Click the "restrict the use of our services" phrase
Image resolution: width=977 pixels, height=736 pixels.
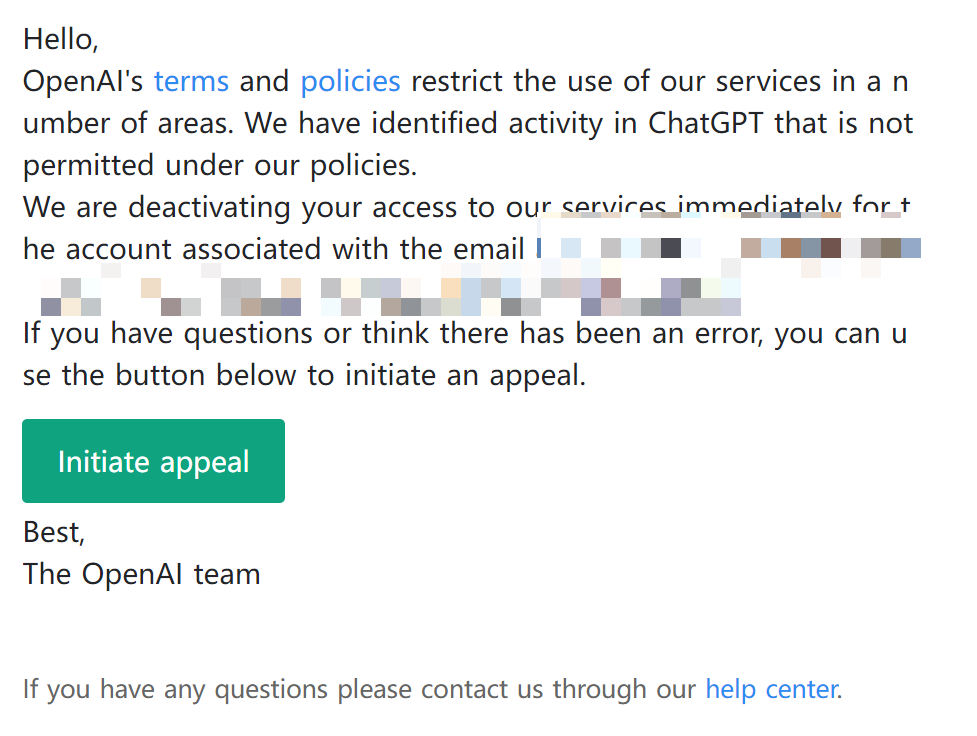pyautogui.click(x=616, y=82)
